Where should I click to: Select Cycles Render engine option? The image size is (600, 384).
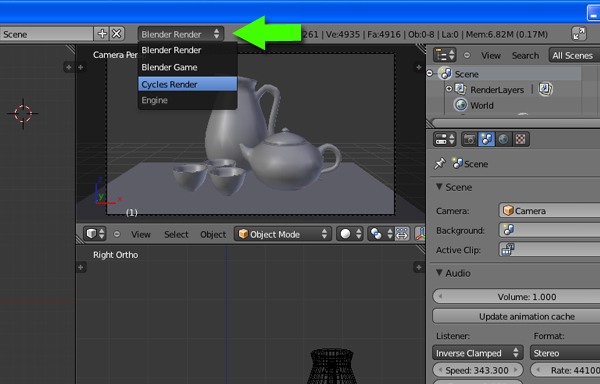pyautogui.click(x=188, y=84)
